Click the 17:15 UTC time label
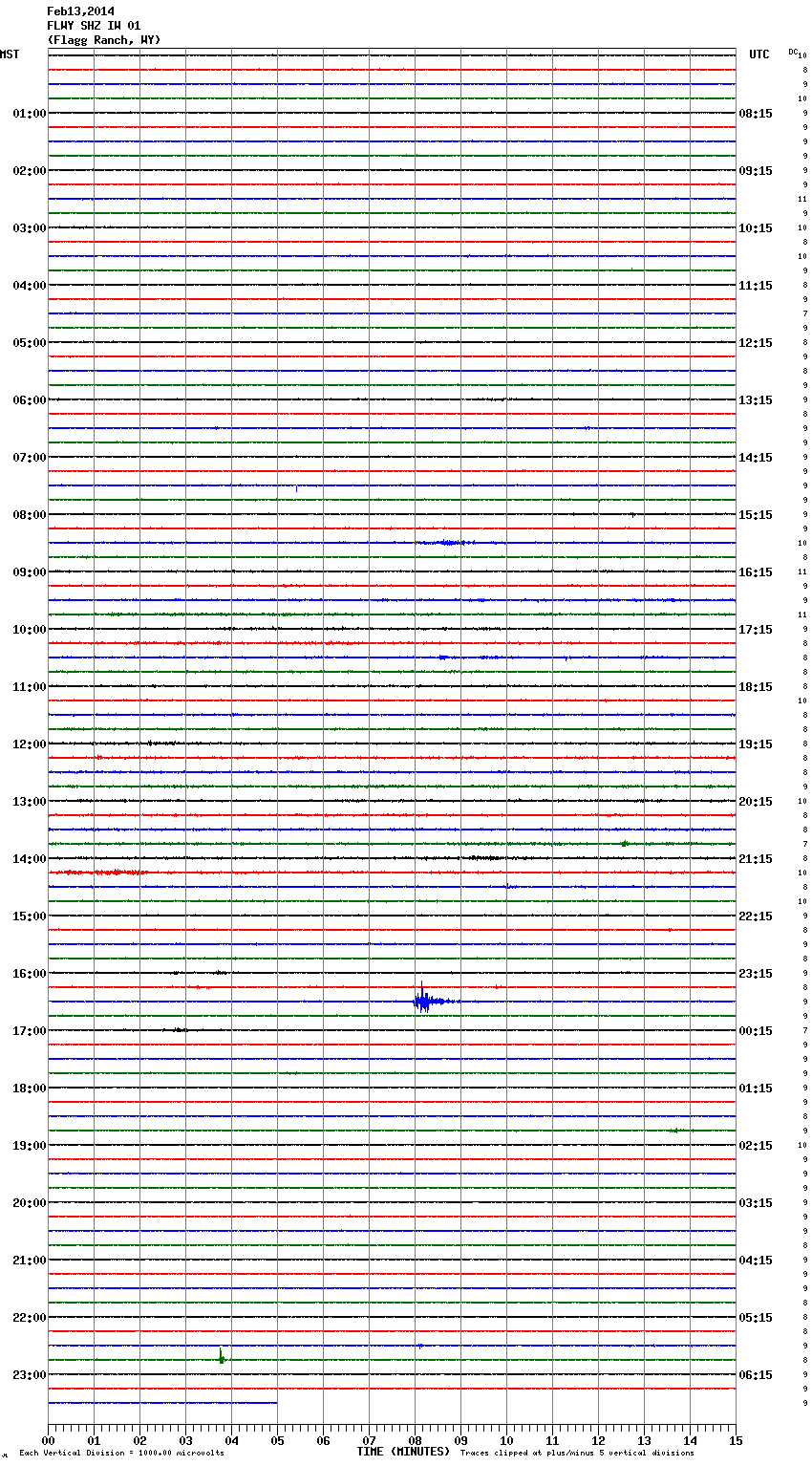Viewport: 812px width, 1466px height. click(756, 630)
